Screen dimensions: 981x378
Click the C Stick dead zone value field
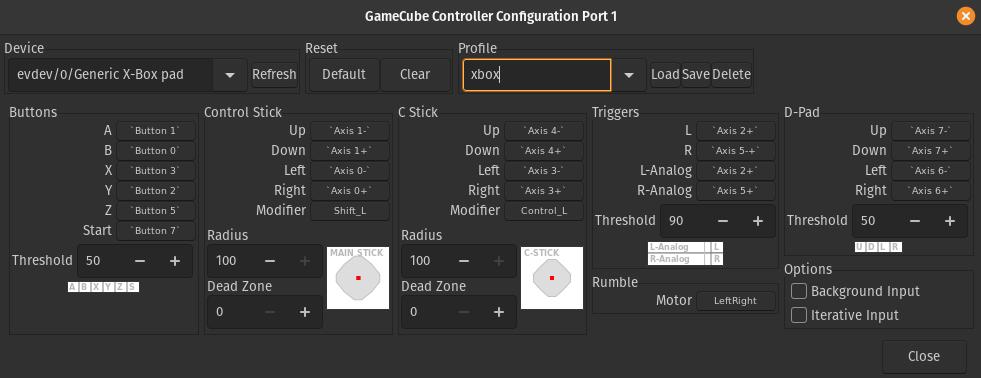click(424, 312)
